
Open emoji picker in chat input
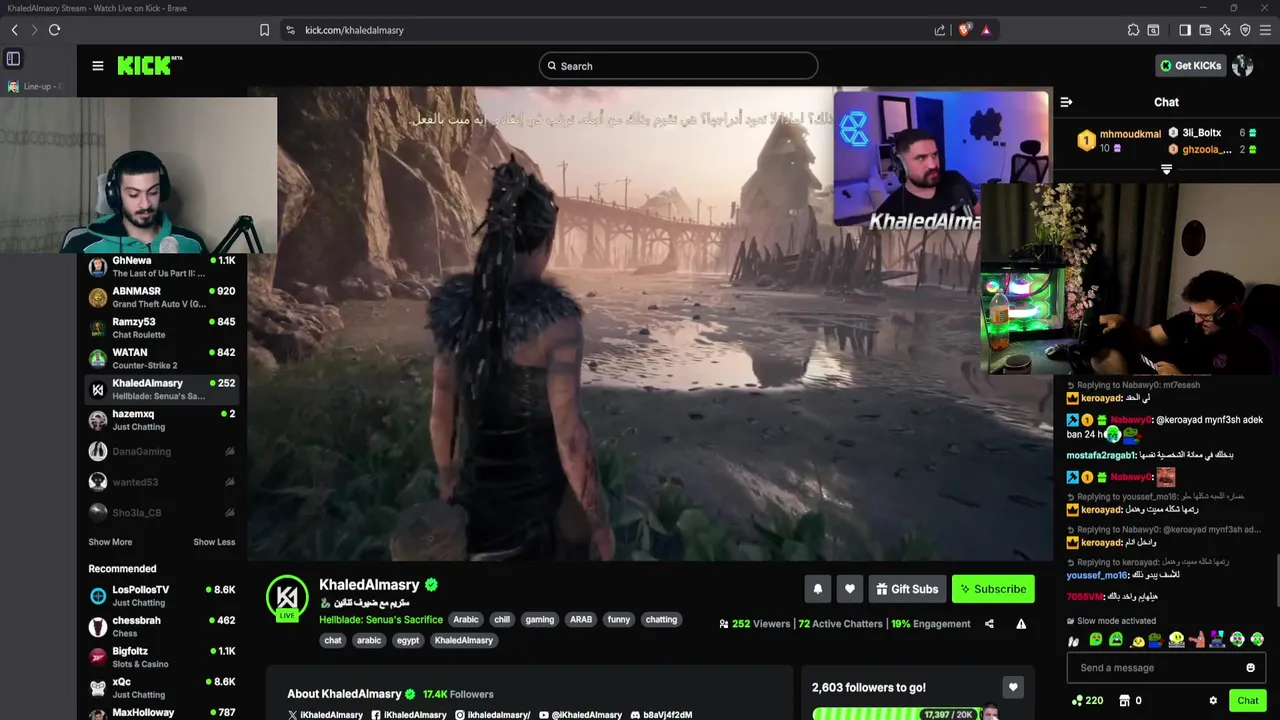(x=1250, y=668)
